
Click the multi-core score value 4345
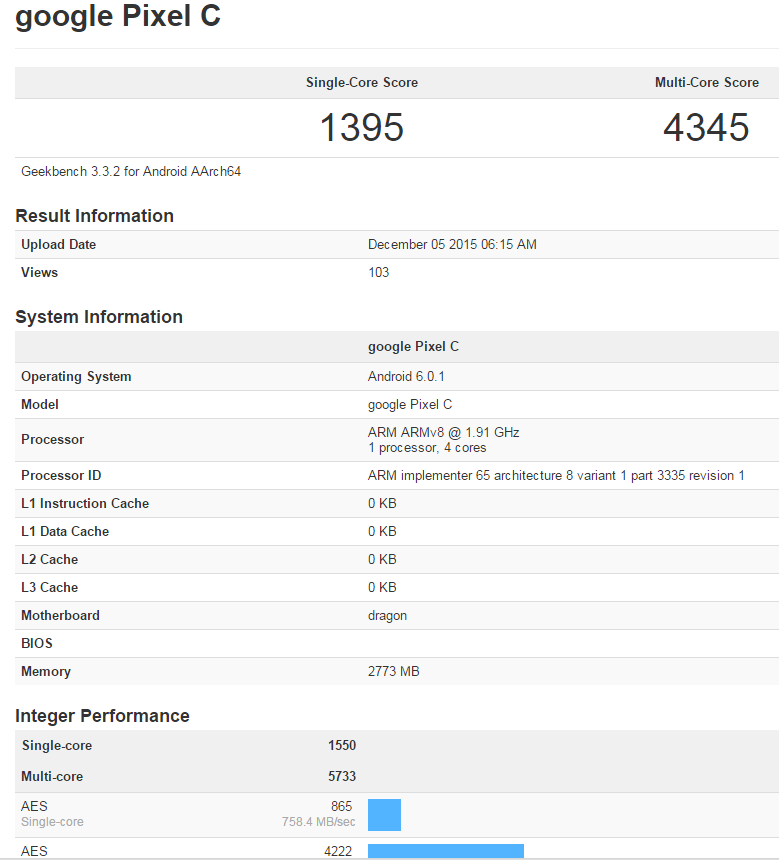706,127
